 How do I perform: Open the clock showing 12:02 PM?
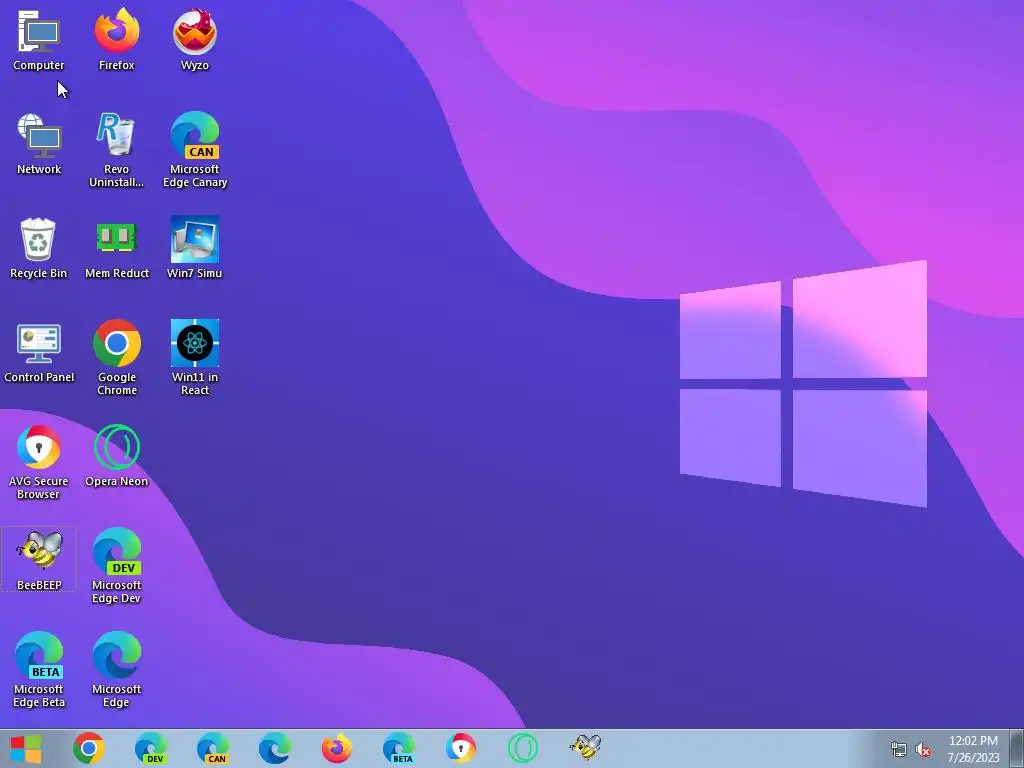pos(973,748)
